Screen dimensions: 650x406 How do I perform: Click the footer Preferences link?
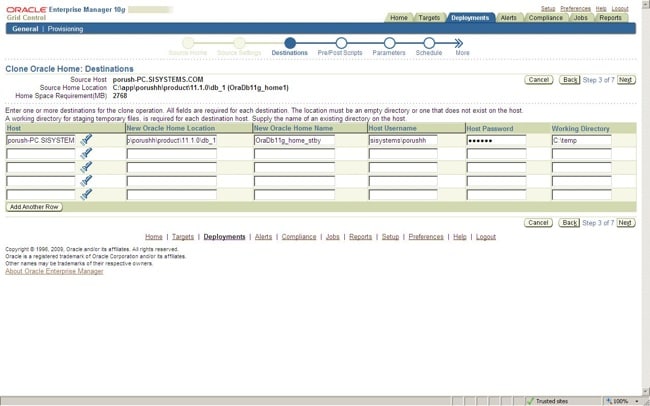[426, 237]
